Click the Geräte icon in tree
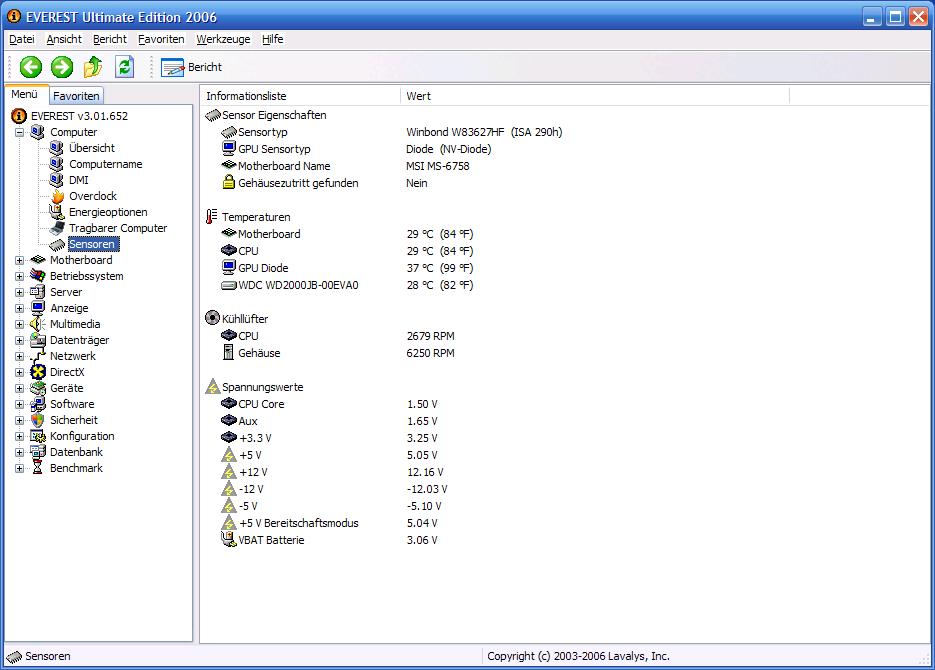Viewport: 935px width, 670px height. coord(38,388)
